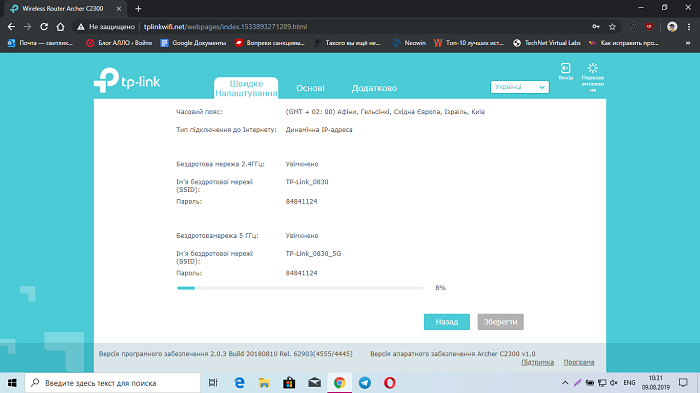Reload the router page
700x393 pixels.
pyautogui.click(x=44, y=27)
